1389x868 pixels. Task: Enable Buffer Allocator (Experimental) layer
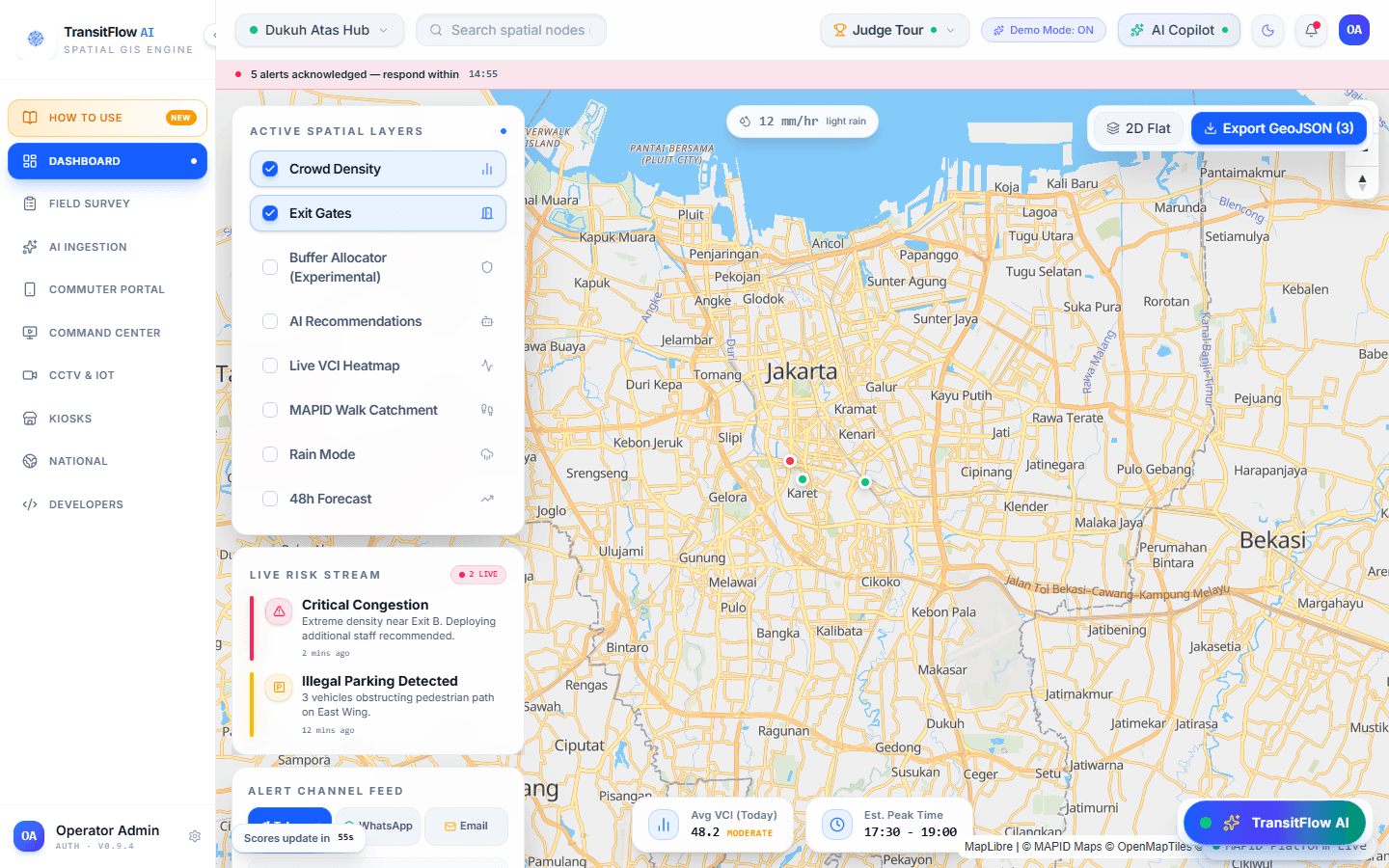pos(270,267)
